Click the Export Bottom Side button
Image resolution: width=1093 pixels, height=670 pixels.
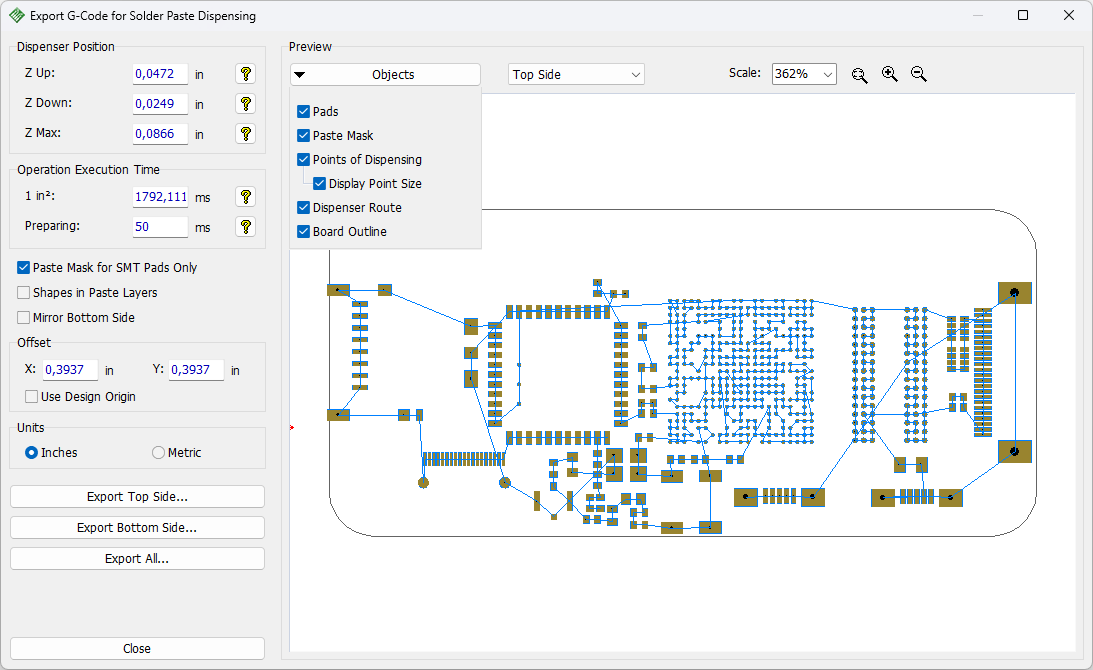pyautogui.click(x=137, y=528)
